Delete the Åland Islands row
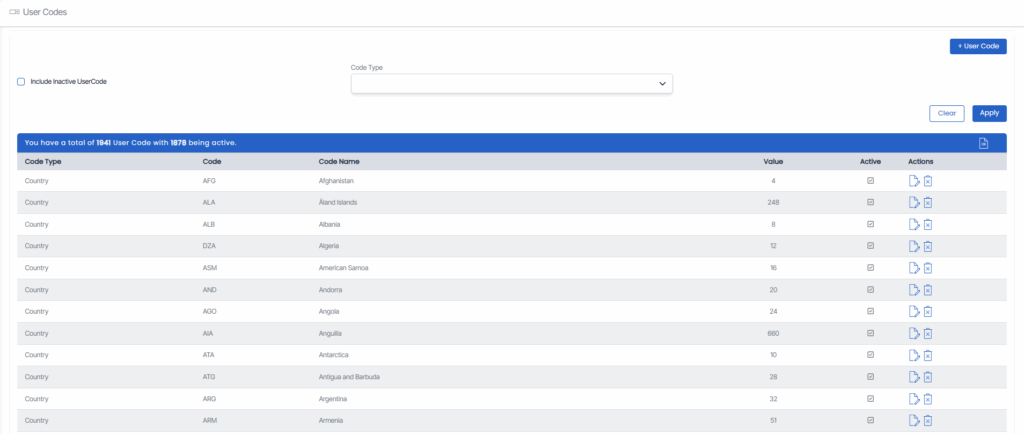Screen dimensions: 1024x434 (x=928, y=202)
